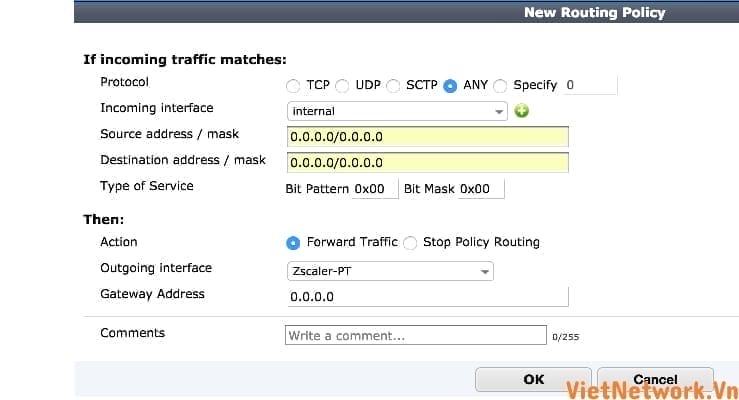Click the Specify protocol number field
Viewport: 739px width, 400px height.
[x=590, y=86]
